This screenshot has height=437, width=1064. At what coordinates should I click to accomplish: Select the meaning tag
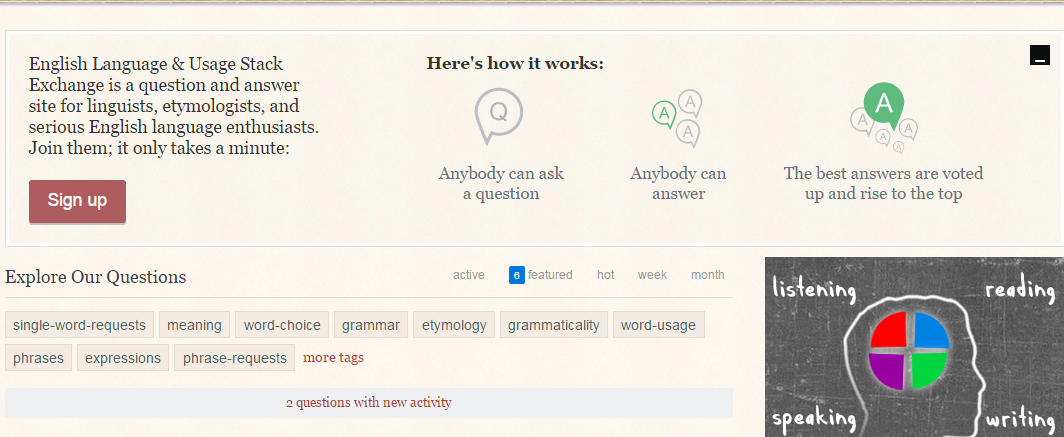(195, 325)
